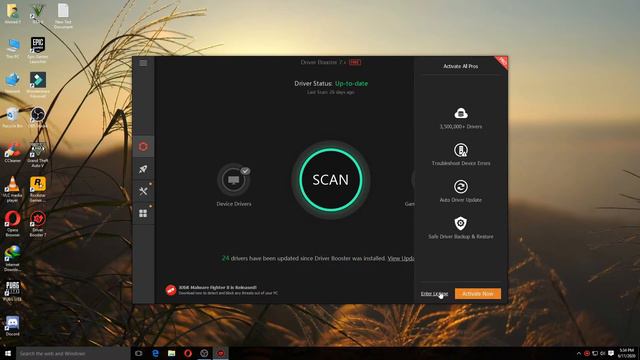640x360 pixels.
Task: Select Grand Theft Auto V desktop icon
Action: click(x=38, y=155)
